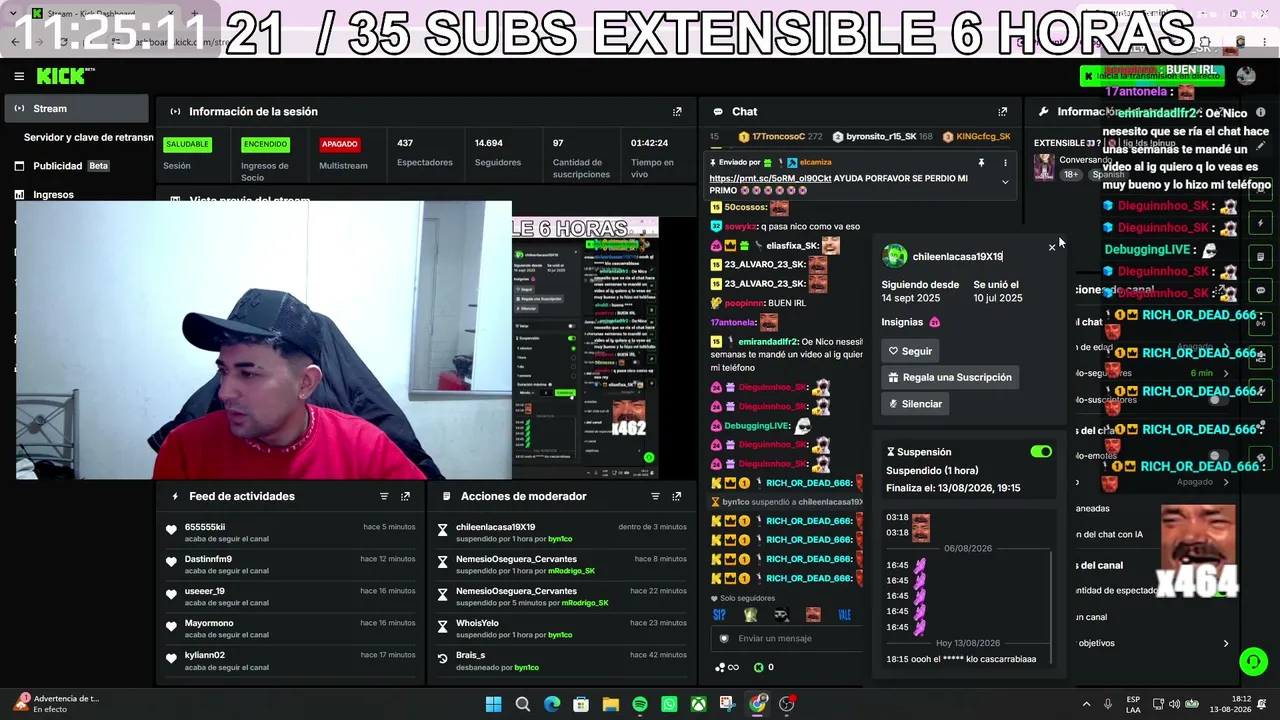This screenshot has width=1280, height=720.
Task: Expand the 6 min slow-mode setting chevron
Action: pos(1226,373)
